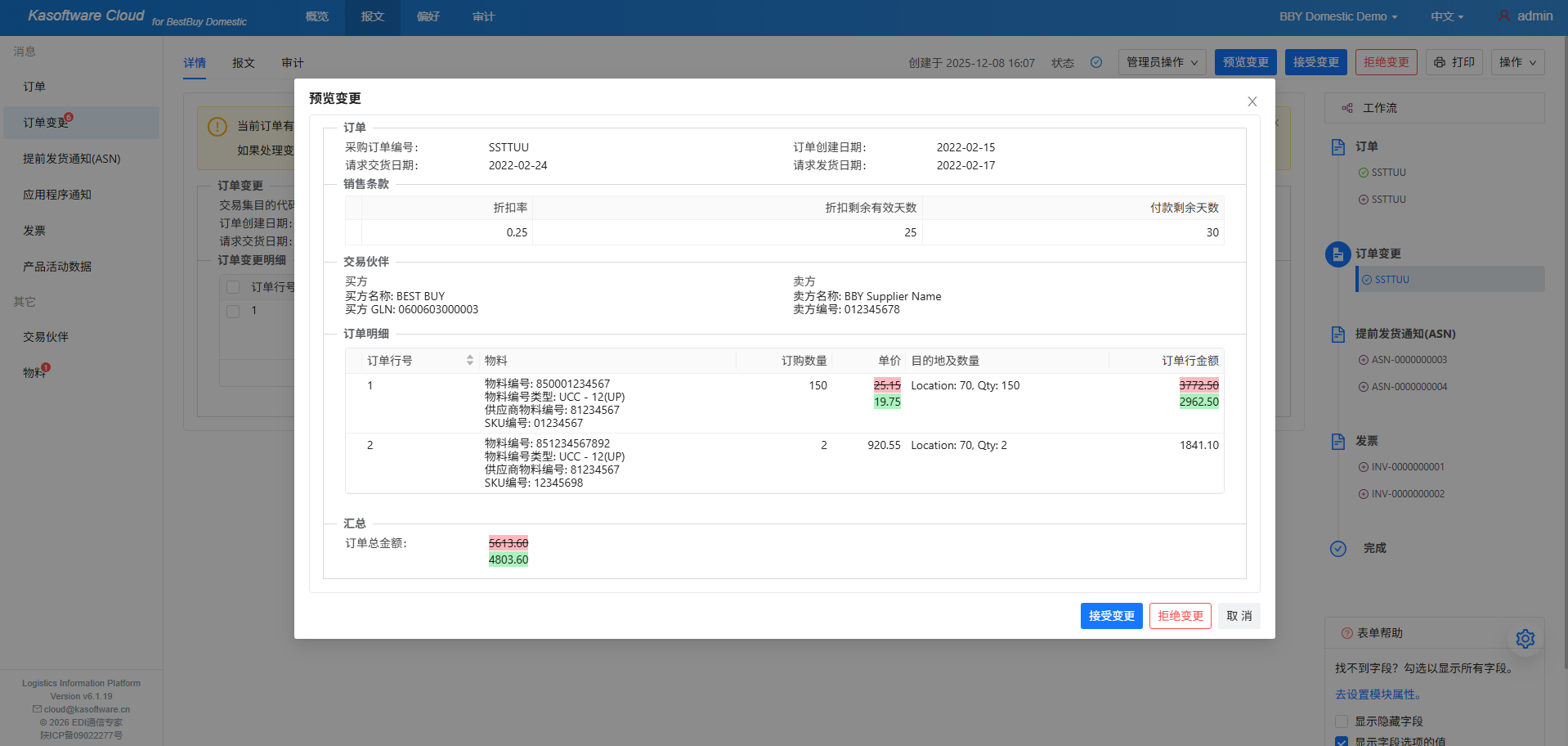The image size is (1568, 746).
Task: Click the workflow diagram icon
Action: 1346,108
